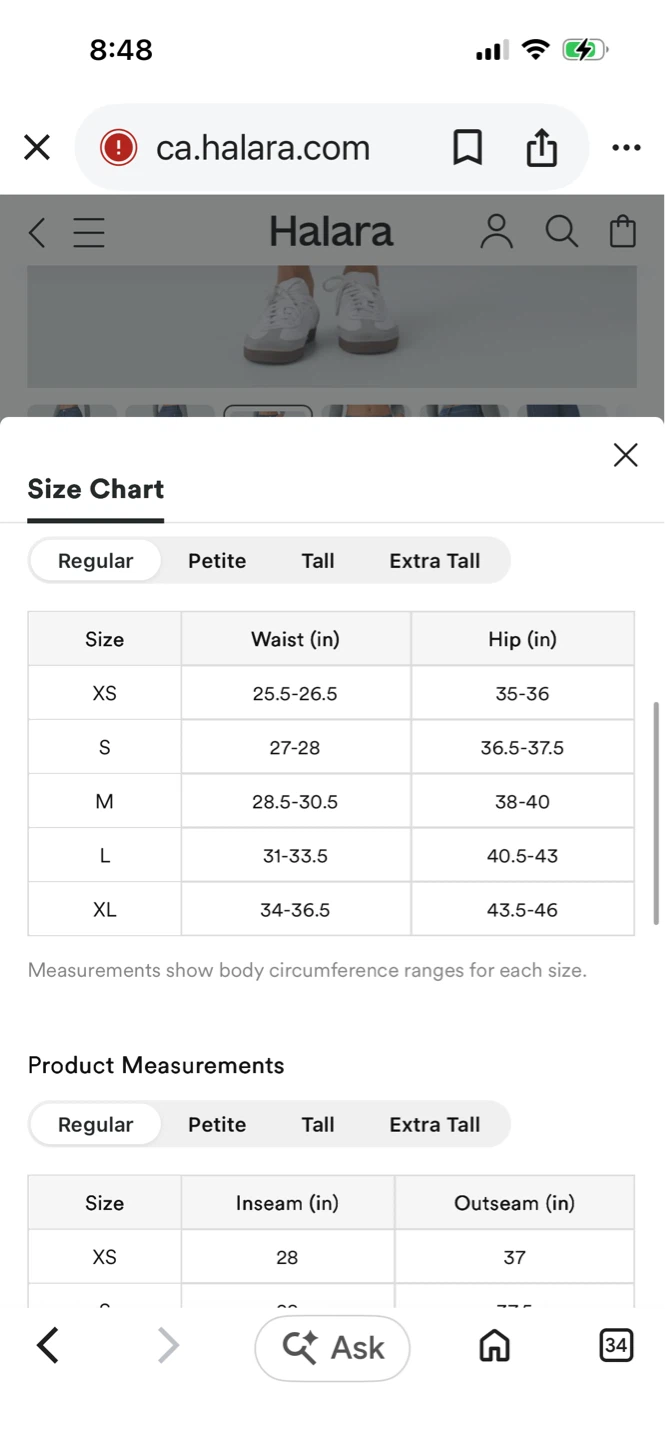Open the shopping bag icon
Viewport: 665px width, 1440px height.
[x=623, y=232]
